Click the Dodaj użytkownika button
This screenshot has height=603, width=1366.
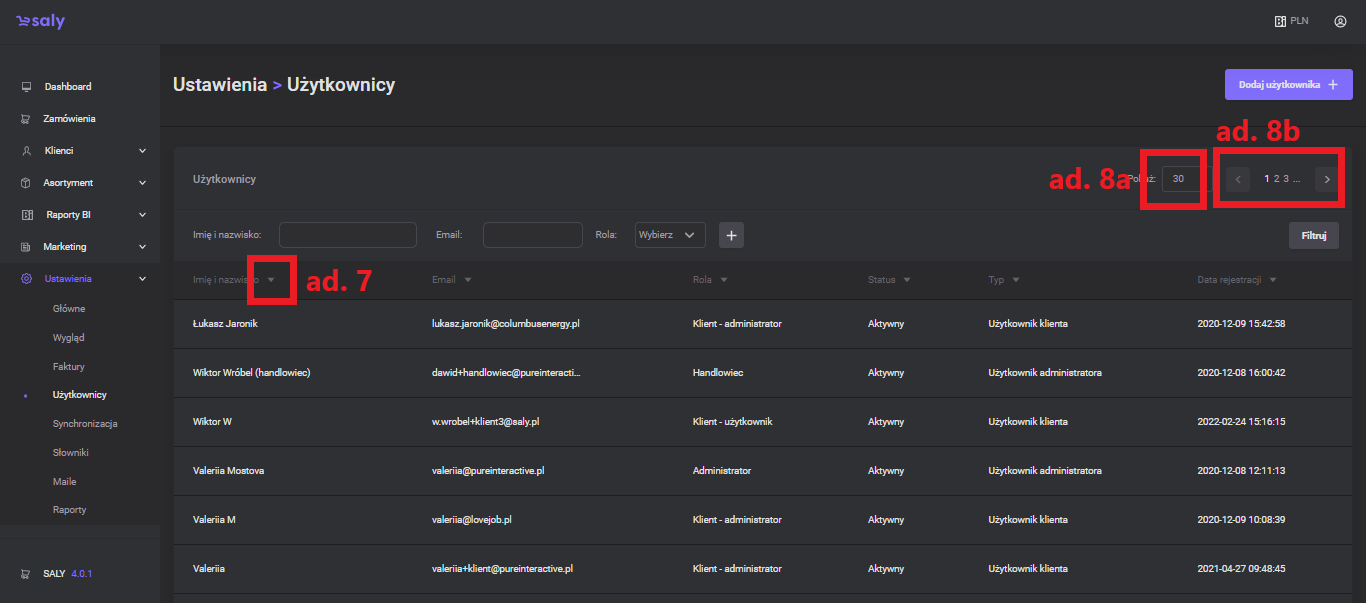tap(1288, 85)
